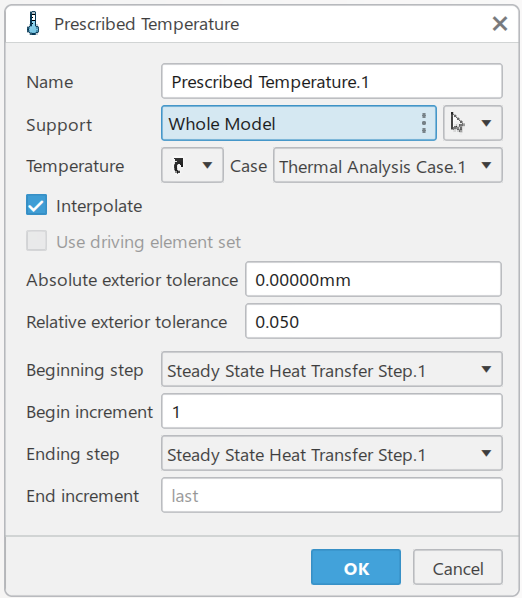
Task: Open the Support field's three-dot options
Action: click(424, 123)
